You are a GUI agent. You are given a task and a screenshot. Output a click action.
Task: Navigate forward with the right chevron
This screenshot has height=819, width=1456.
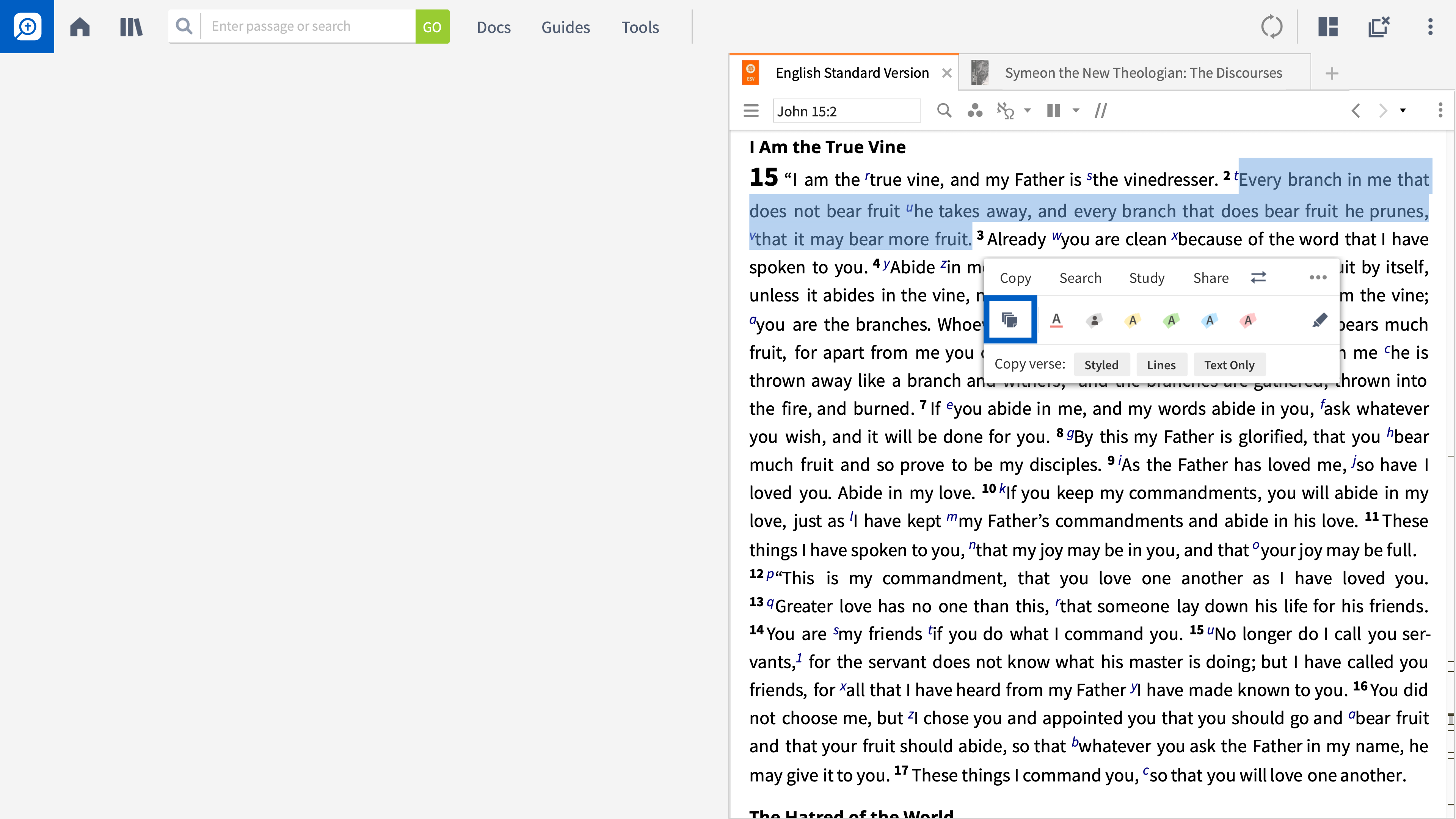pyautogui.click(x=1382, y=111)
